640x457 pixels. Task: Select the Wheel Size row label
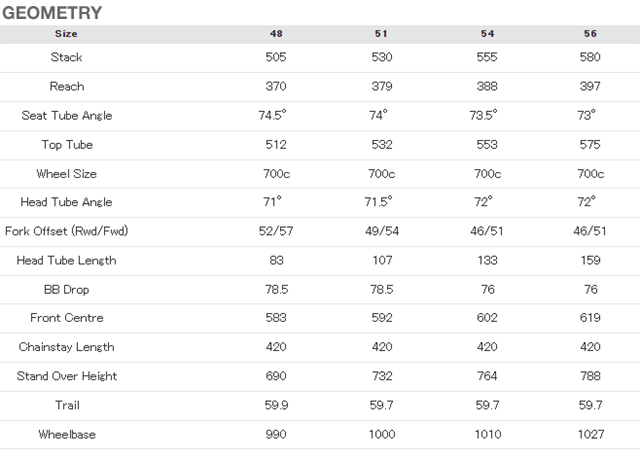click(x=67, y=174)
